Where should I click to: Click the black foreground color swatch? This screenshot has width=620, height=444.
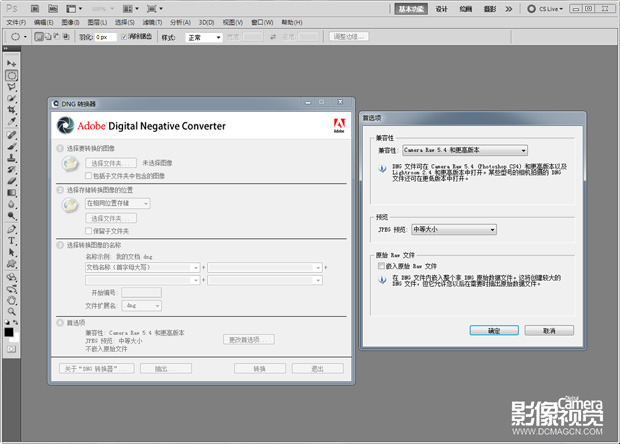click(9, 332)
